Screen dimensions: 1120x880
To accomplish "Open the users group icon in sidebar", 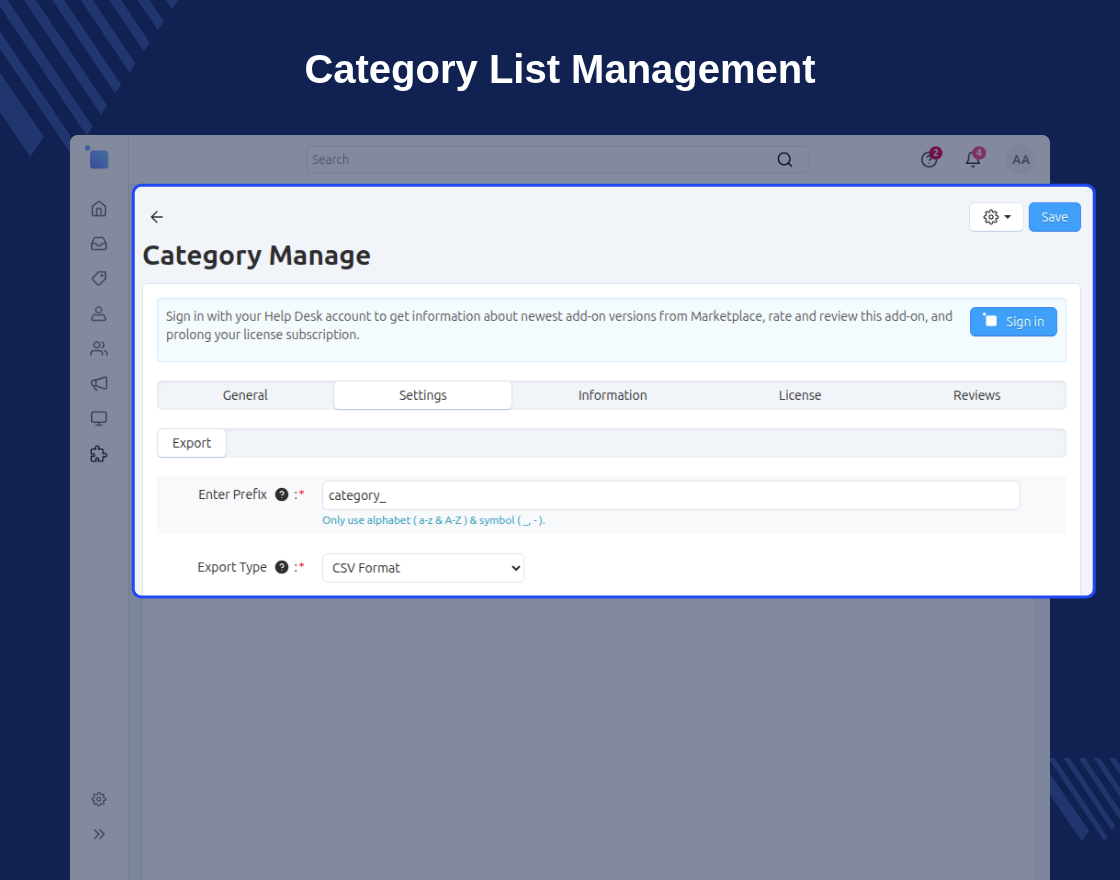I will coord(99,349).
